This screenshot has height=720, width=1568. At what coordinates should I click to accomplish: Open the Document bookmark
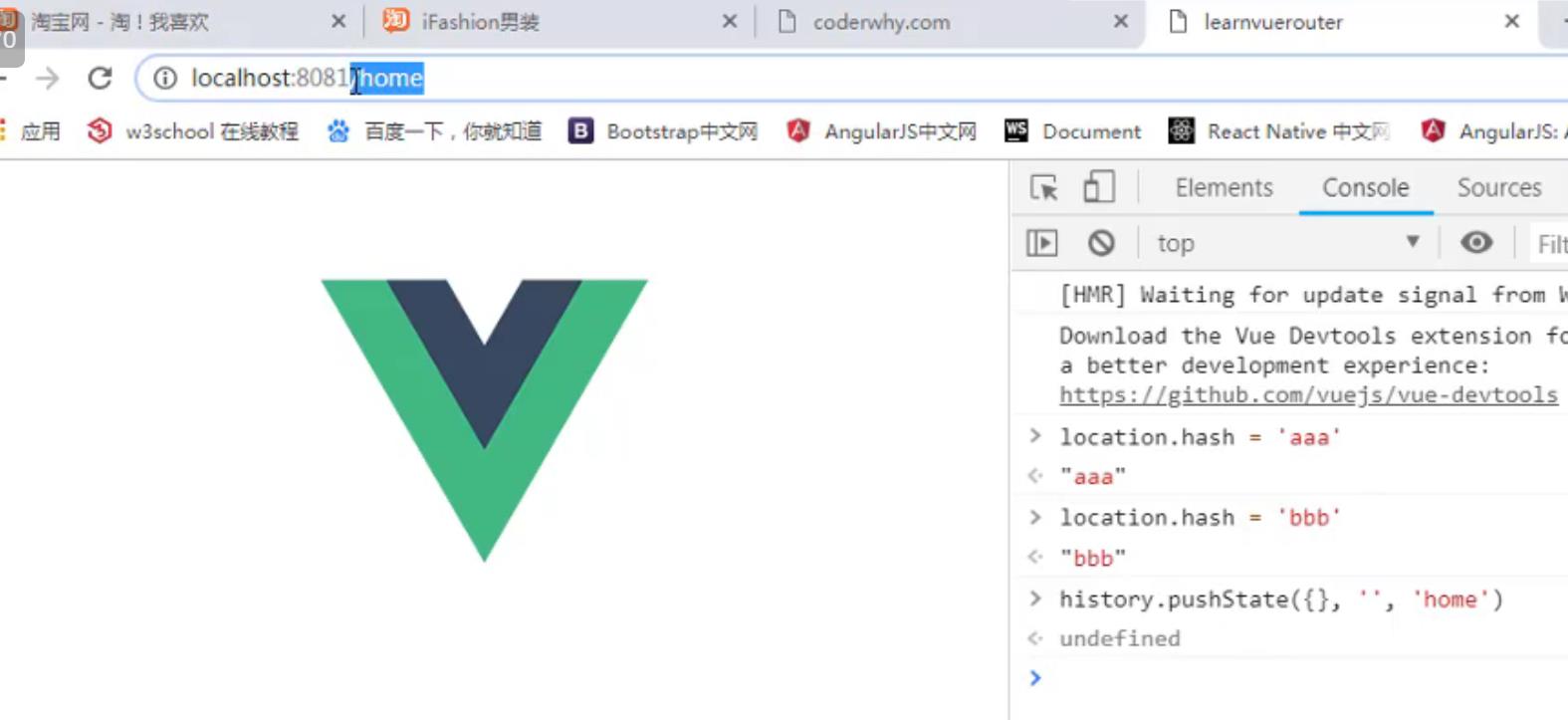tap(1072, 131)
